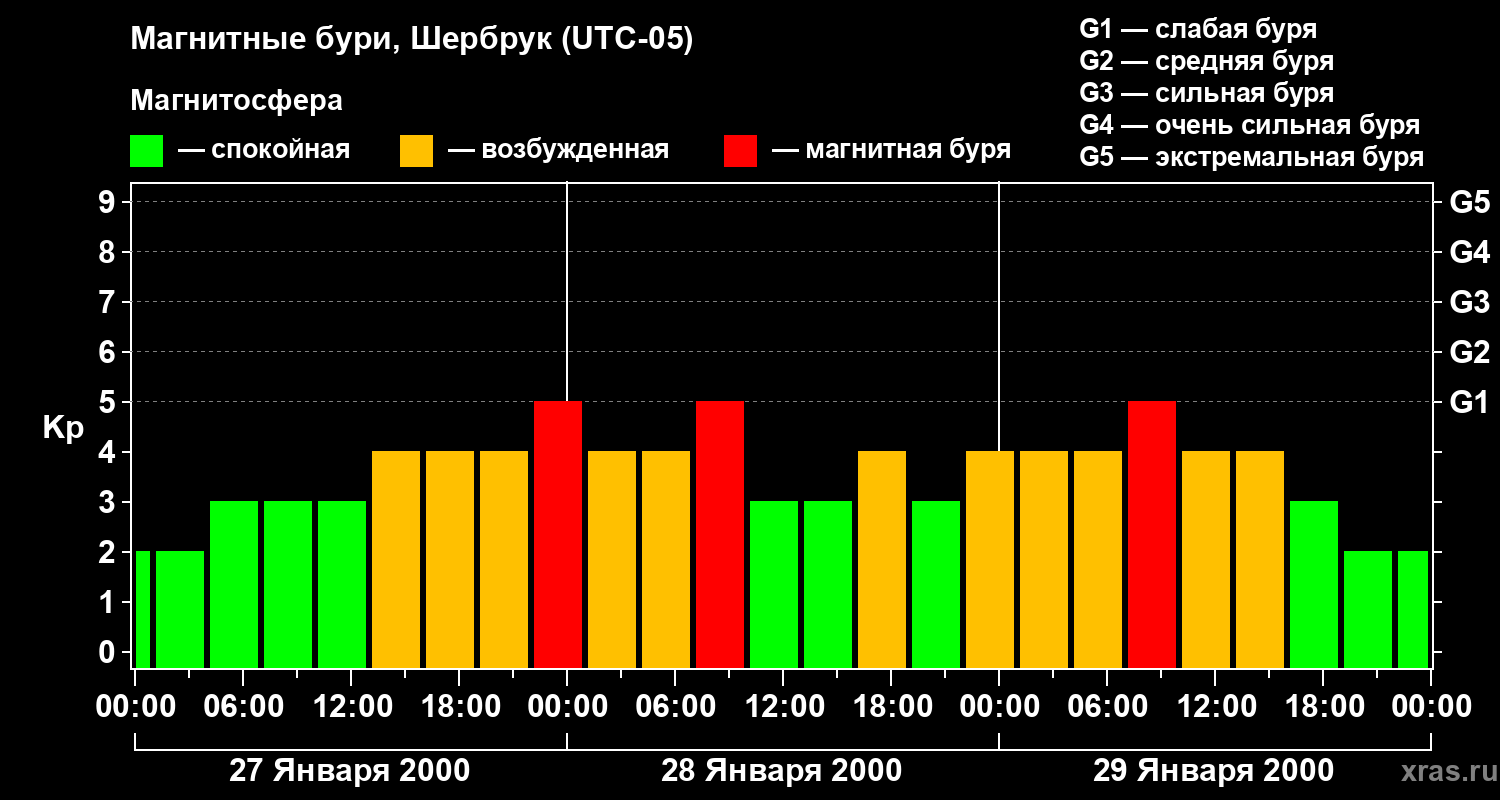Click the G1 label on right axis

(x=1469, y=403)
